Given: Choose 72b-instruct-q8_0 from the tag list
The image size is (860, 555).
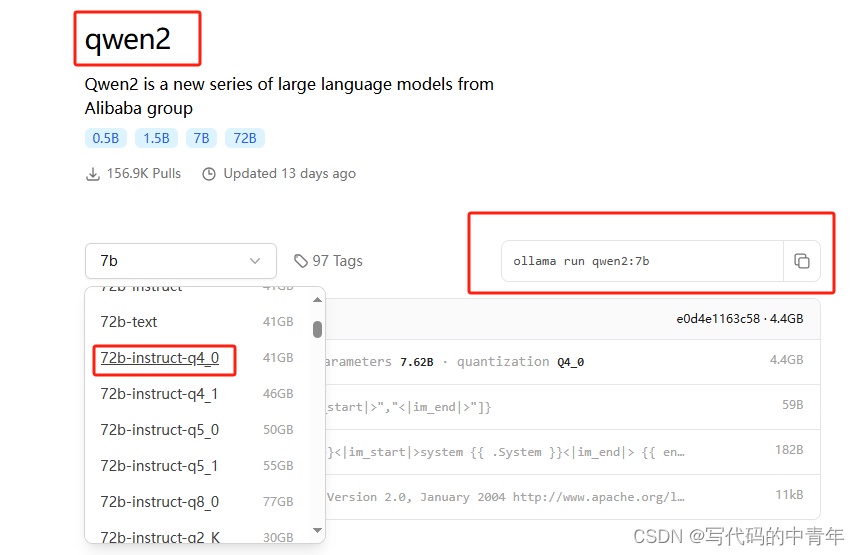Looking at the screenshot, I should [197, 502].
